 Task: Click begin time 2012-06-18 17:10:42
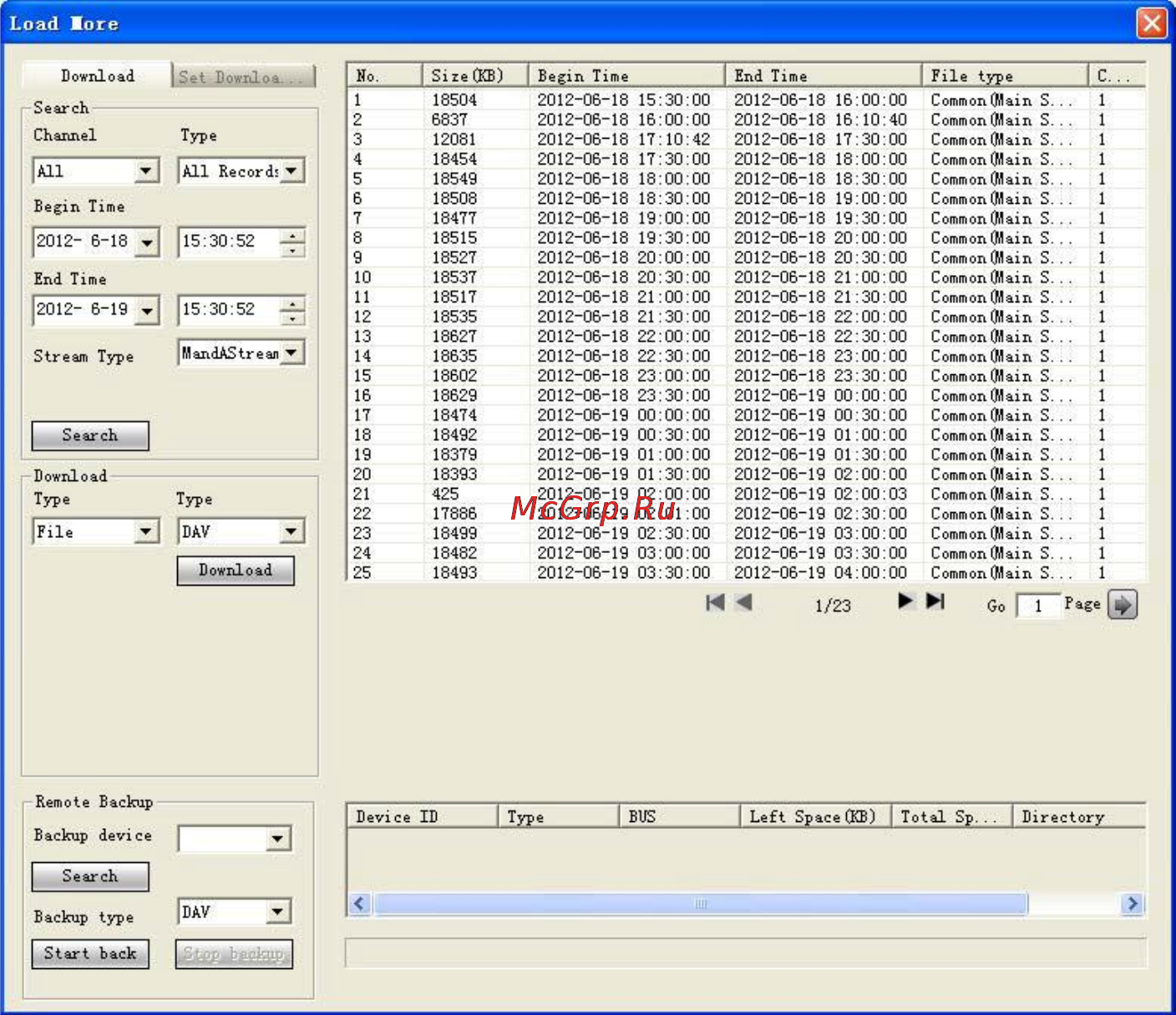coord(623,140)
